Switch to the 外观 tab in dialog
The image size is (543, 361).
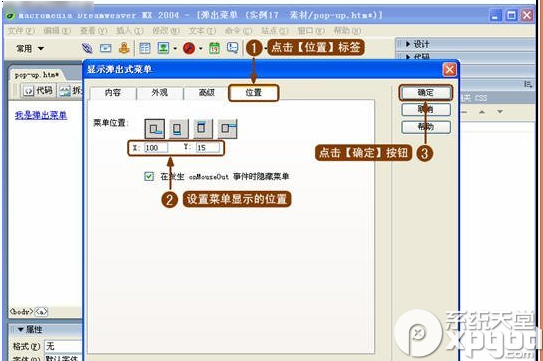160,93
